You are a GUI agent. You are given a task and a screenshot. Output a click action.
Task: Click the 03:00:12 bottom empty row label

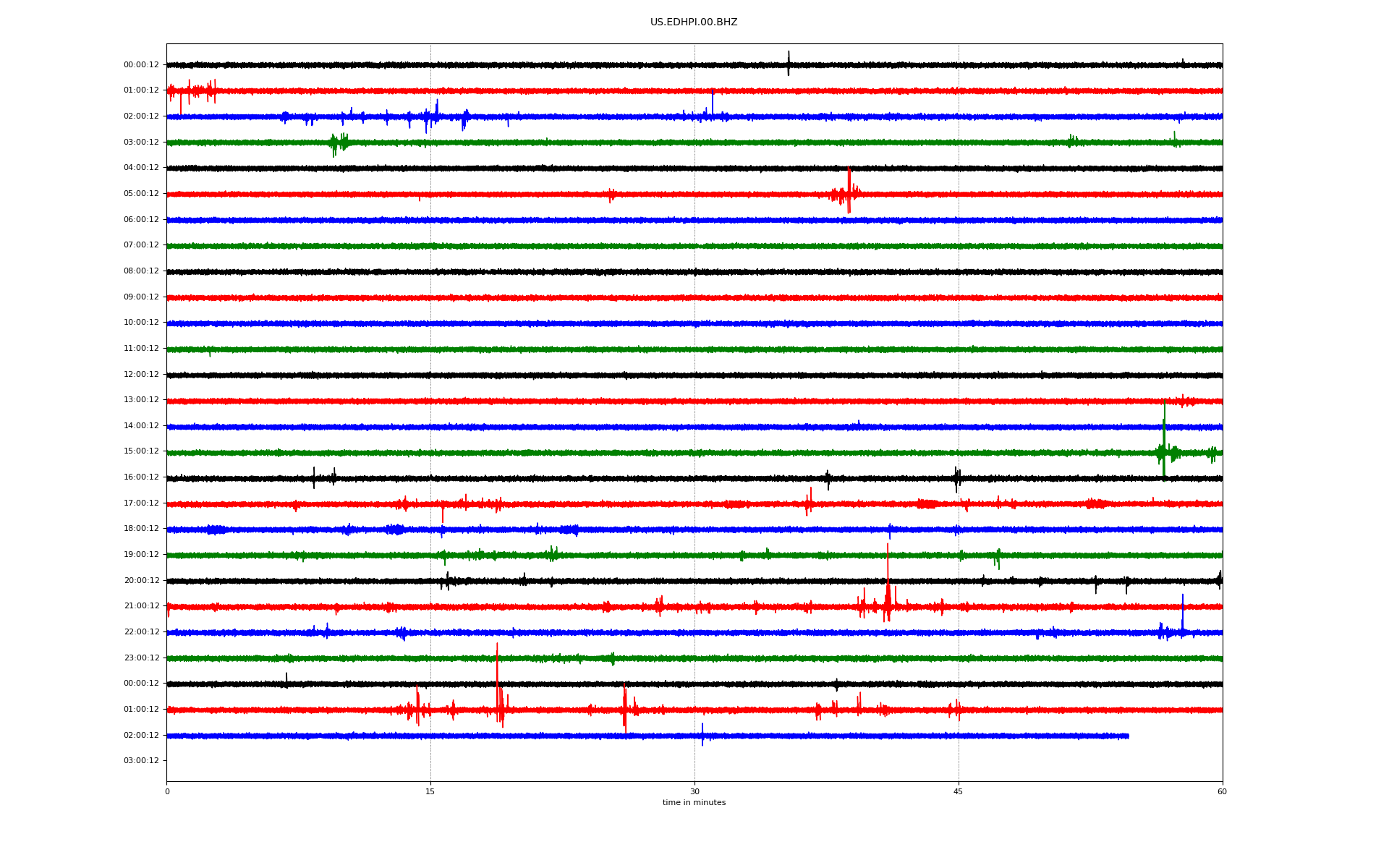click(x=141, y=761)
